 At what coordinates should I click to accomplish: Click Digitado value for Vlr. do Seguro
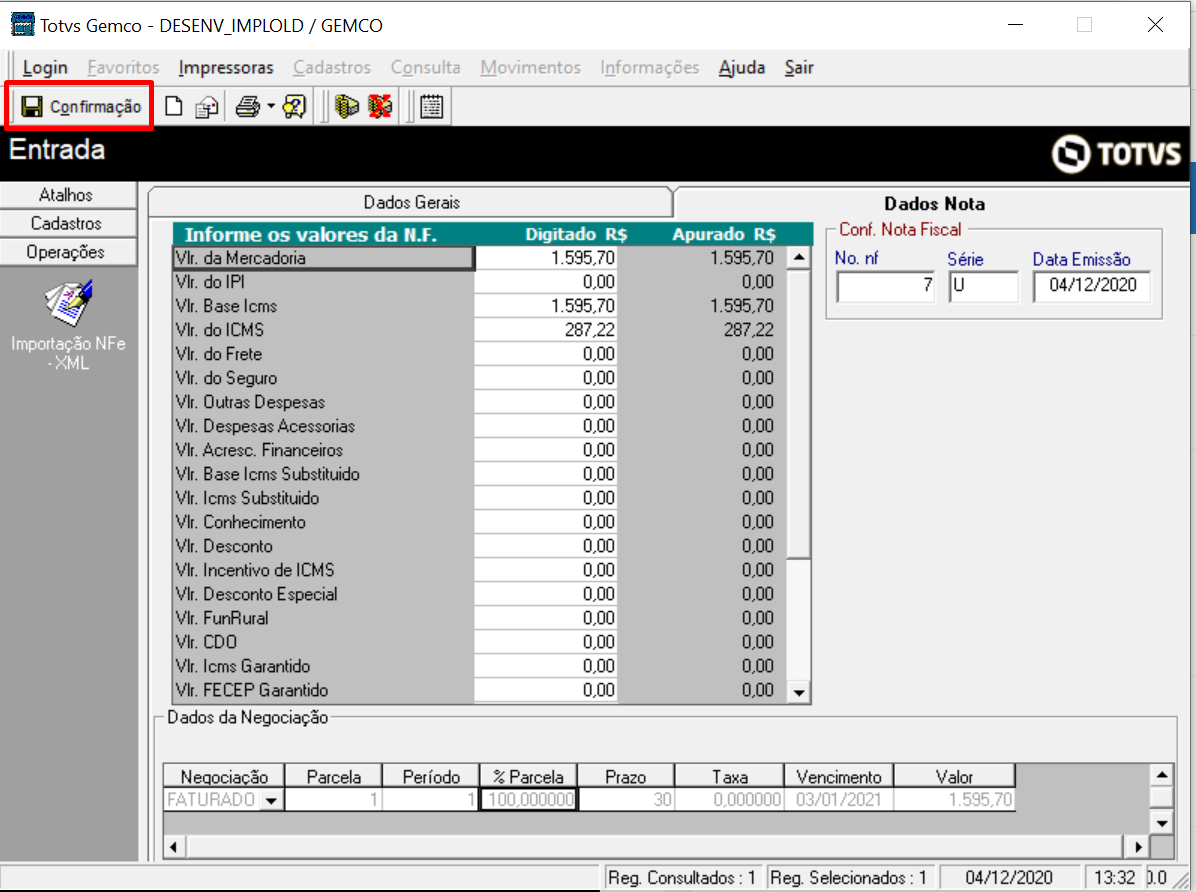pos(545,378)
